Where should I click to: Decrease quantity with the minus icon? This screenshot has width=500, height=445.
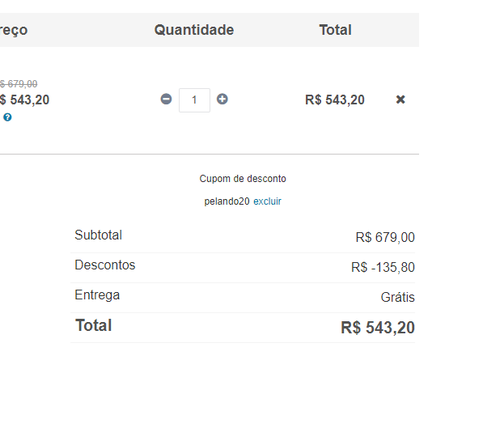point(166,99)
